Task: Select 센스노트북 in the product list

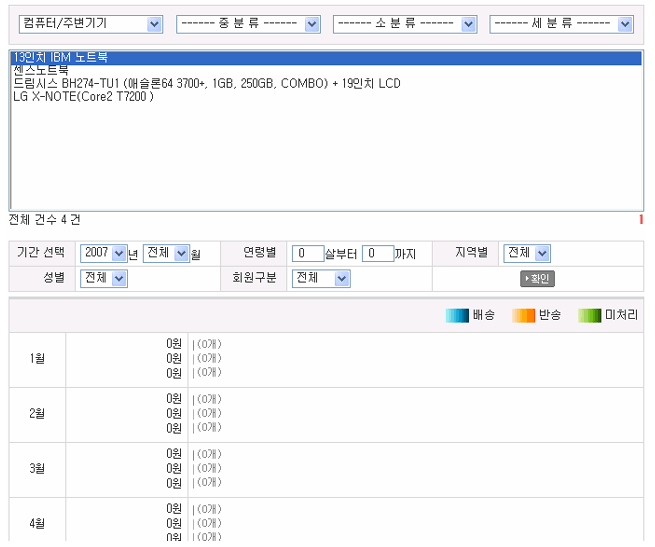Action: coord(41,71)
